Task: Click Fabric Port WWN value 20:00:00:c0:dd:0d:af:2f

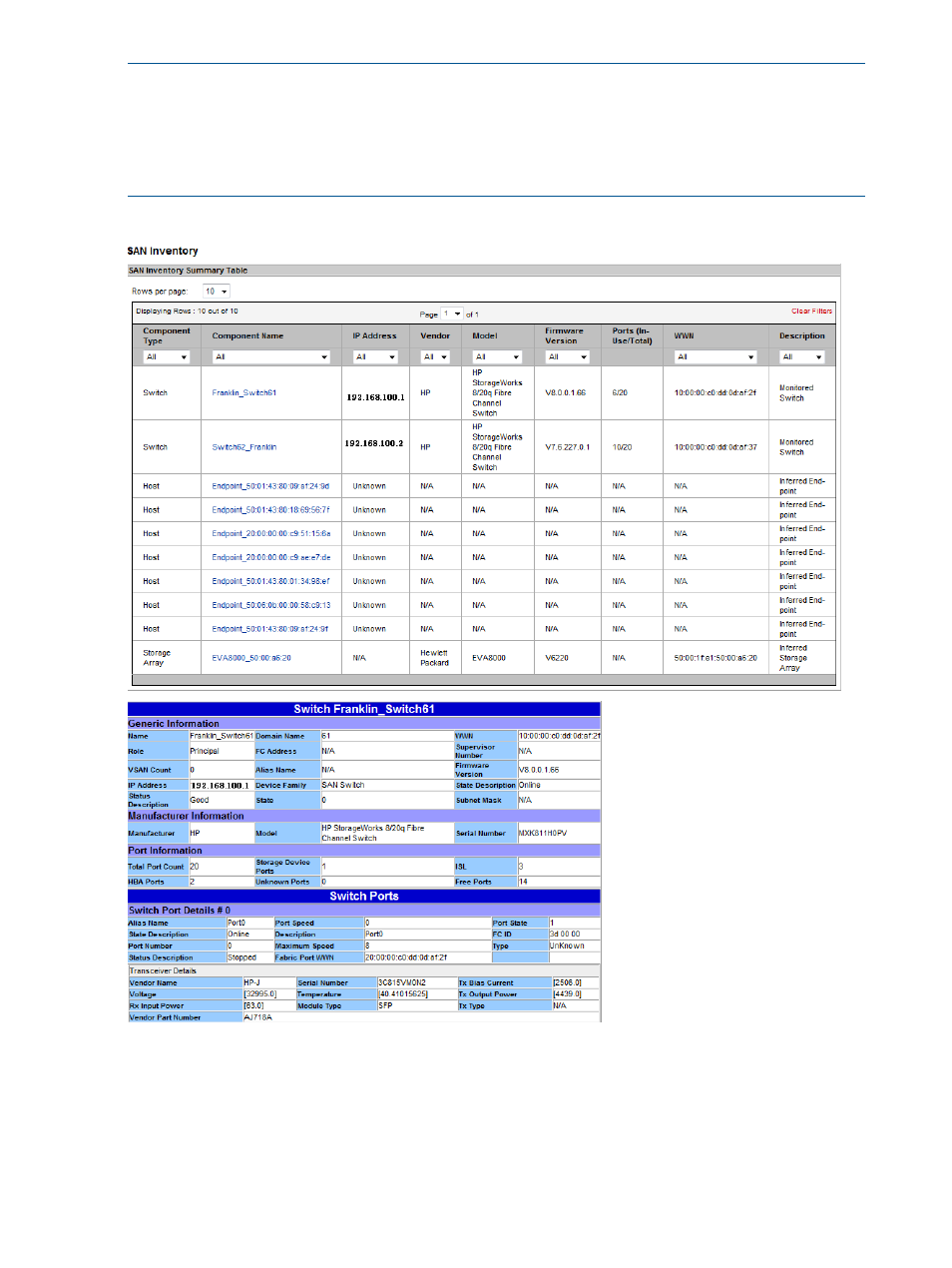Action: pyautogui.click(x=406, y=957)
